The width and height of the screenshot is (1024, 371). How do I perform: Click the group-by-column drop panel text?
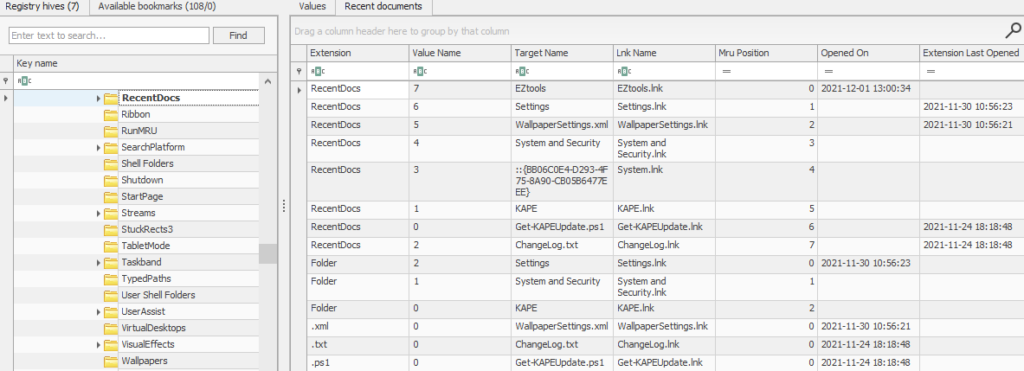(x=402, y=31)
